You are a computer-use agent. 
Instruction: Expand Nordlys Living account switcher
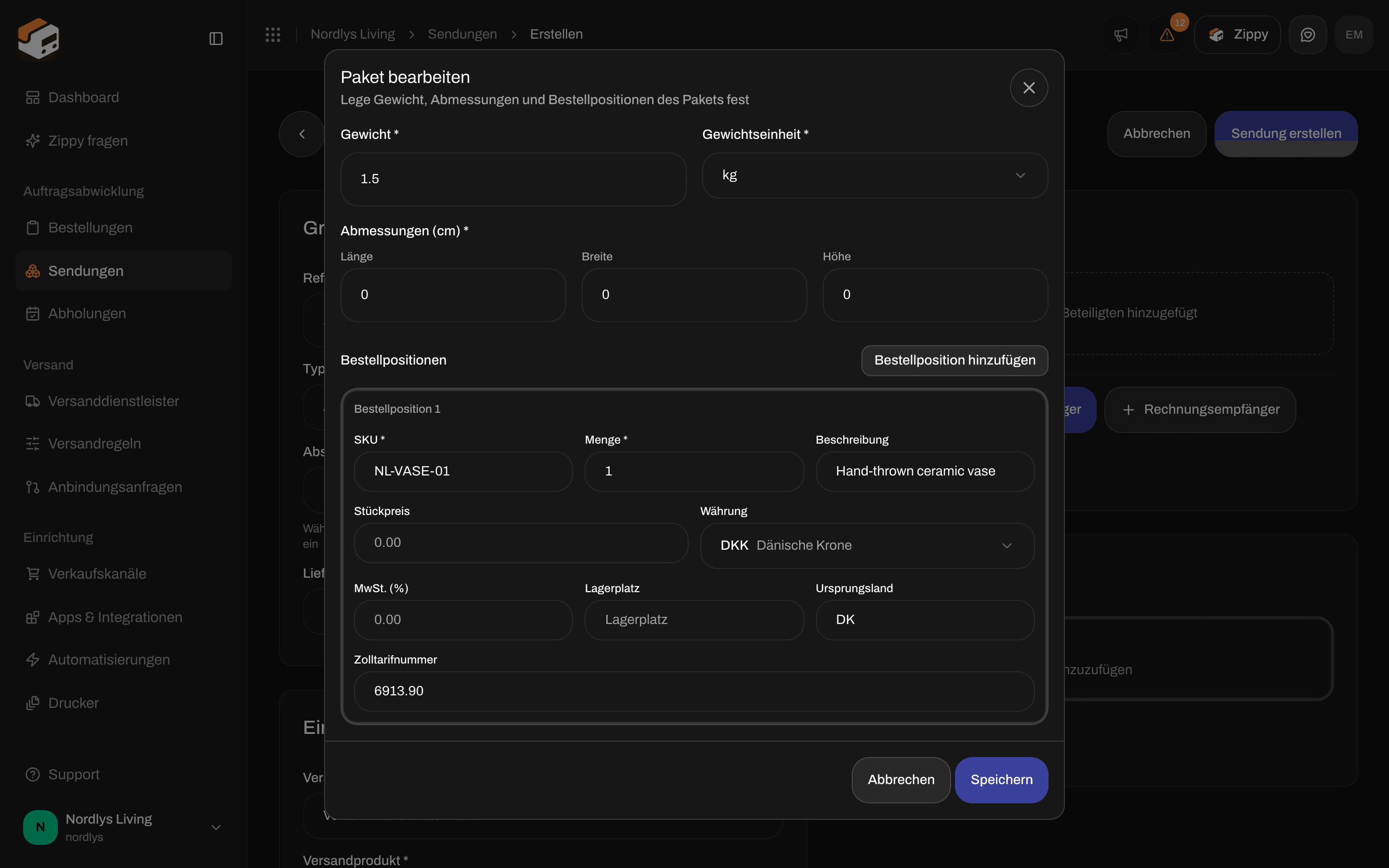click(123, 827)
